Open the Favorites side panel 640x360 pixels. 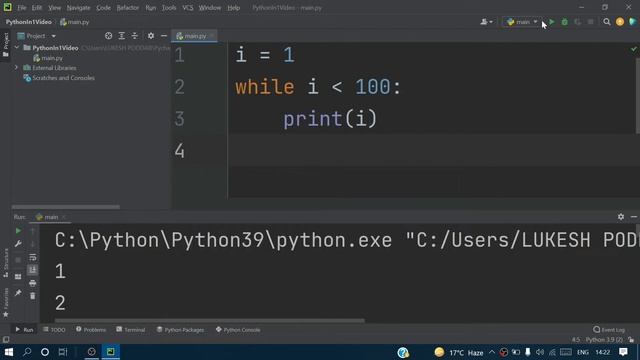(6, 302)
